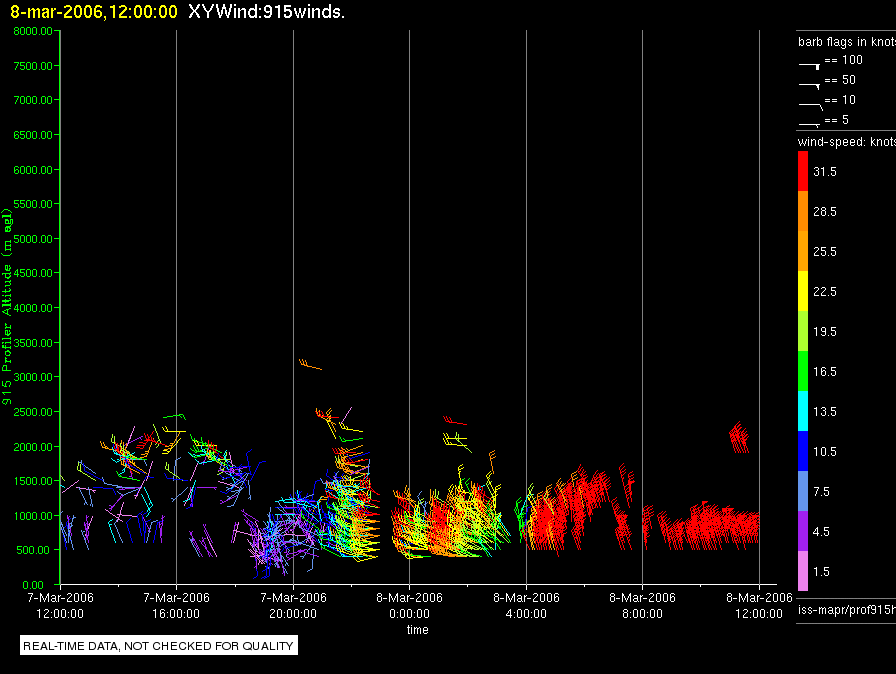
Task: Click the '== 5' barb legend value
Action: [x=837, y=120]
